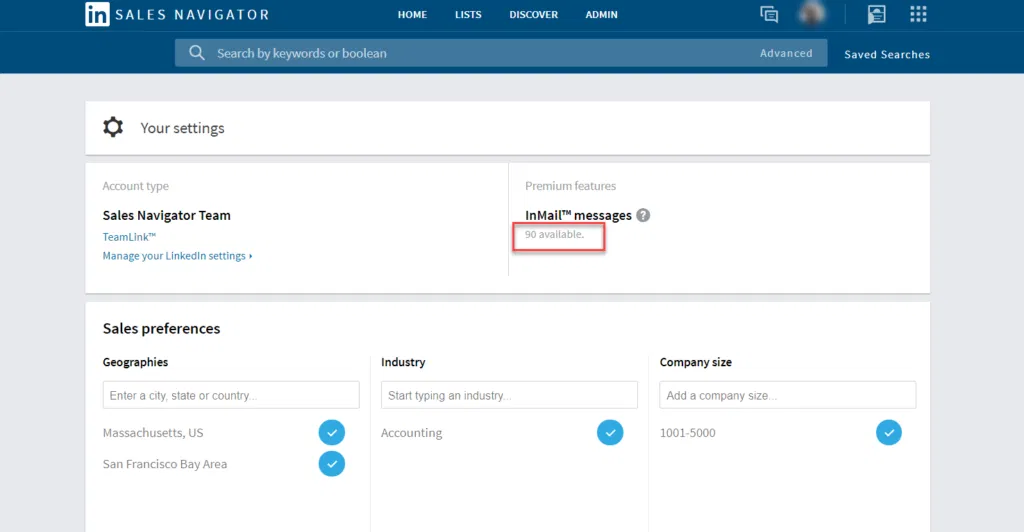Viewport: 1024px width, 532px height.
Task: Click the settings gear icon
Action: coord(114,128)
